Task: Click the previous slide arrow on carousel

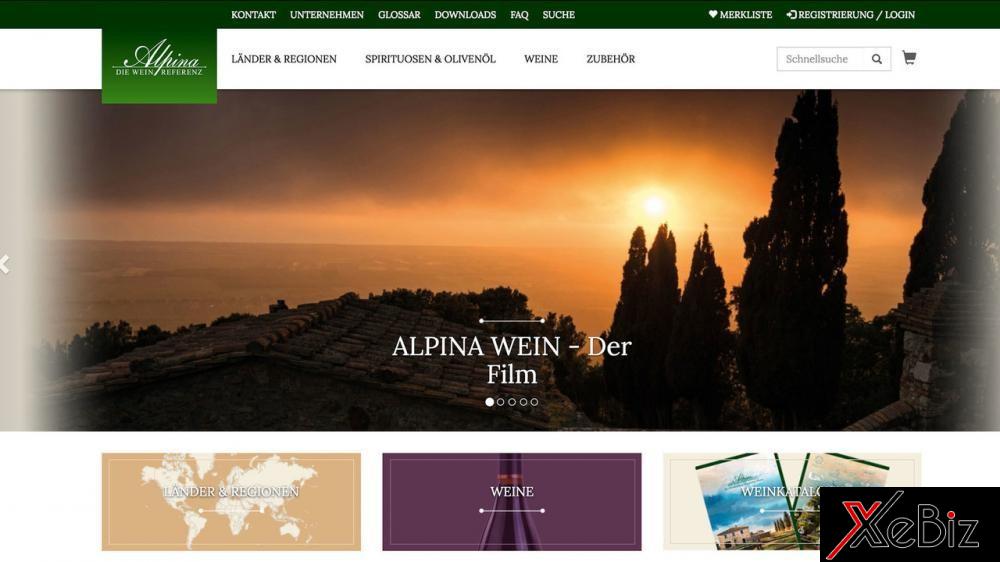Action: click(5, 263)
